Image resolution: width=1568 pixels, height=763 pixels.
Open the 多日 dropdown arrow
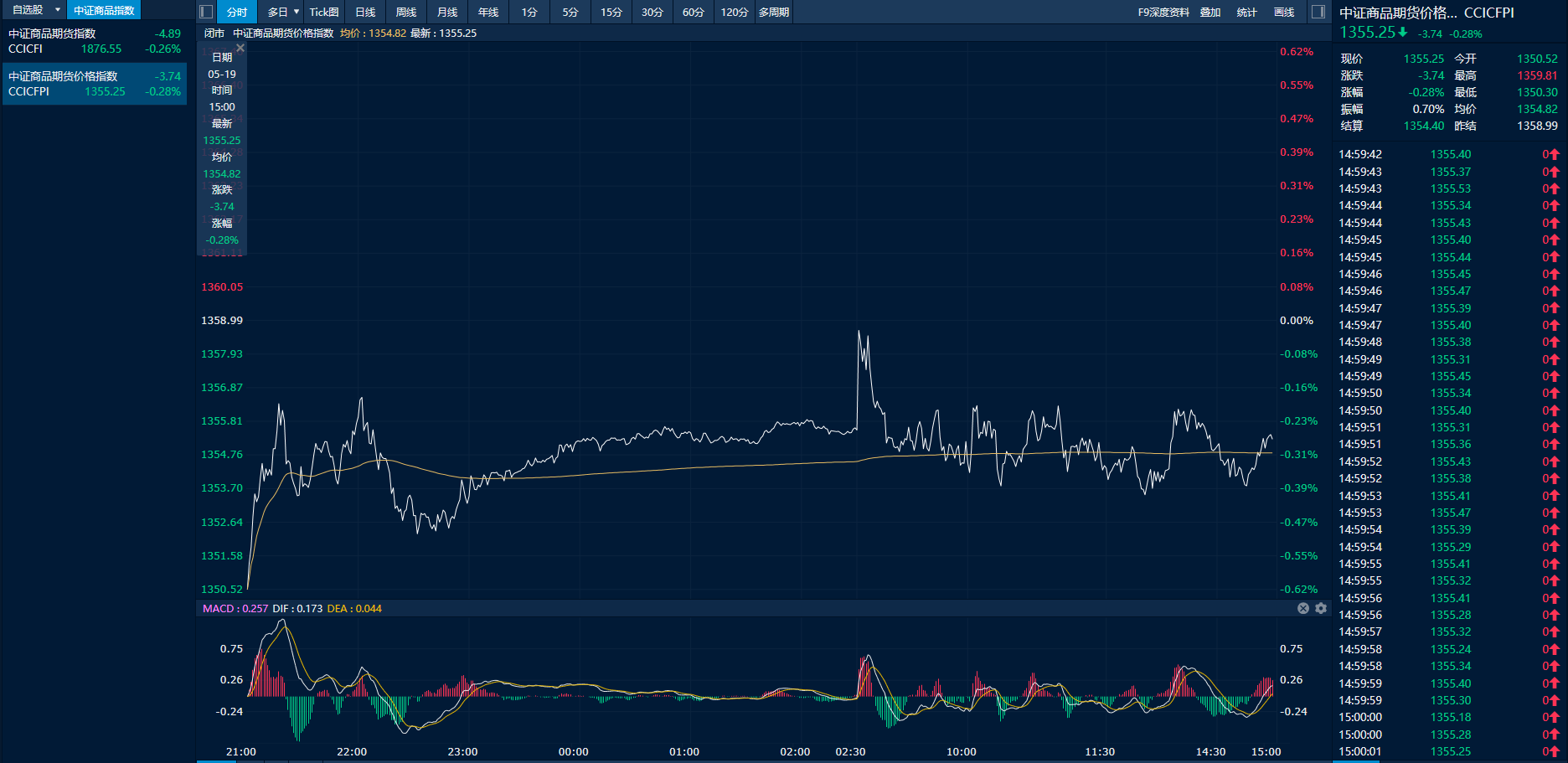coord(297,12)
